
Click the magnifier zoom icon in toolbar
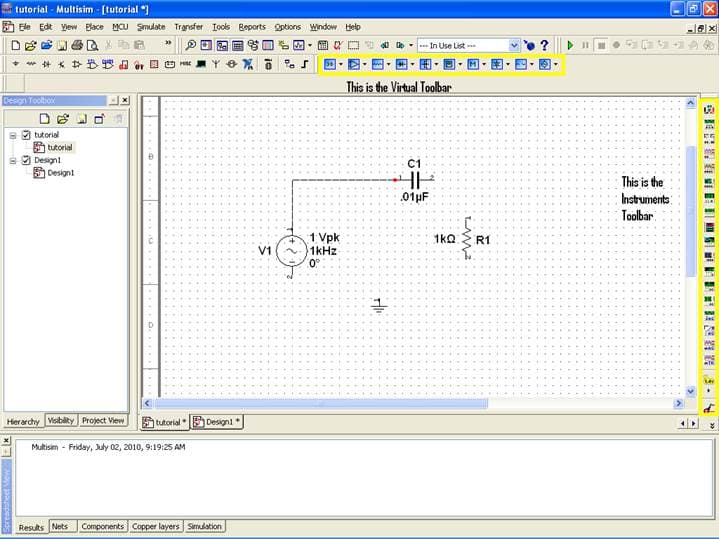click(x=191, y=45)
